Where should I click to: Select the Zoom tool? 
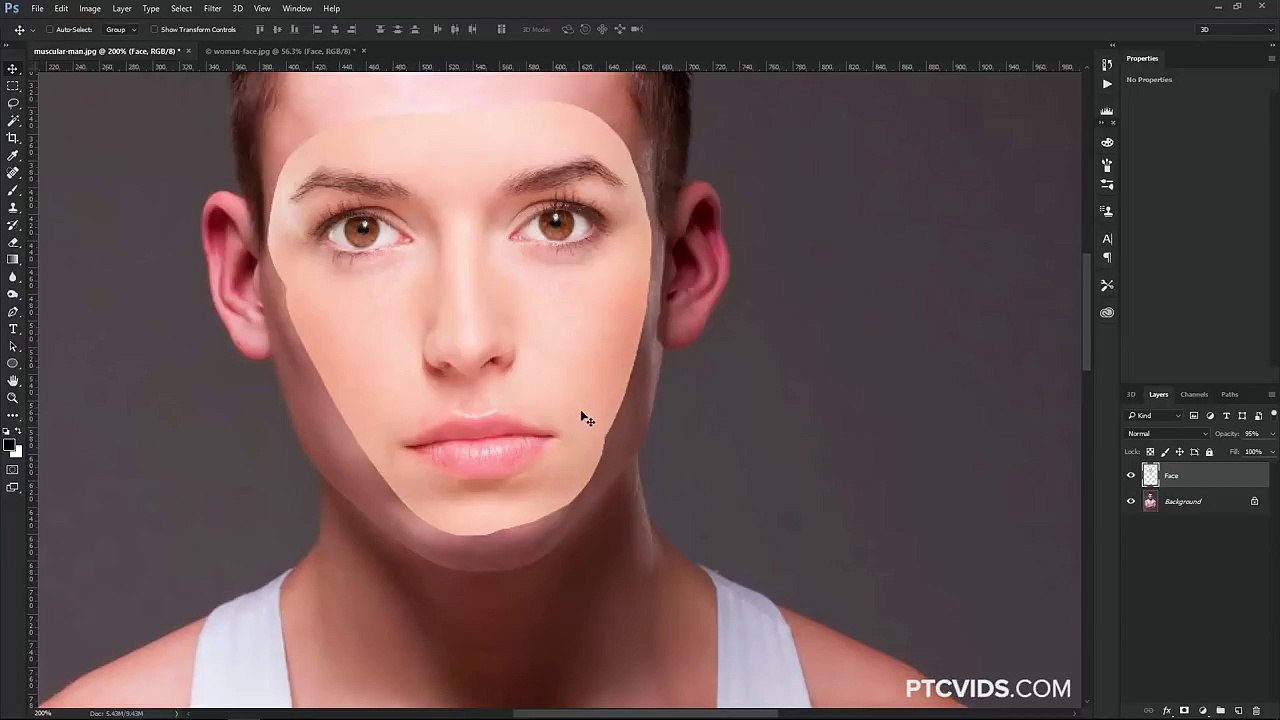coord(13,398)
